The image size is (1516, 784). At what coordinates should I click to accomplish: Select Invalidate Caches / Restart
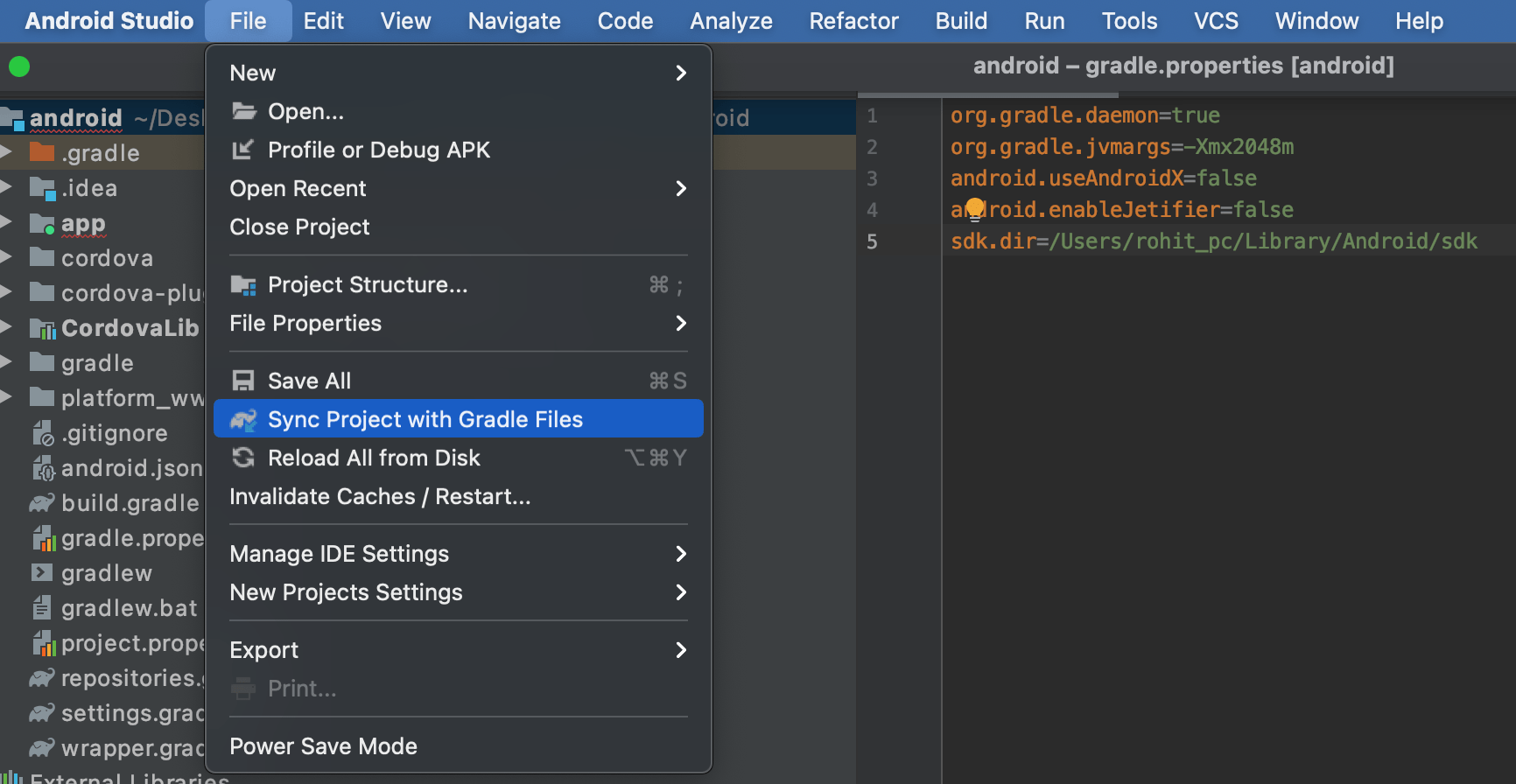point(459,496)
